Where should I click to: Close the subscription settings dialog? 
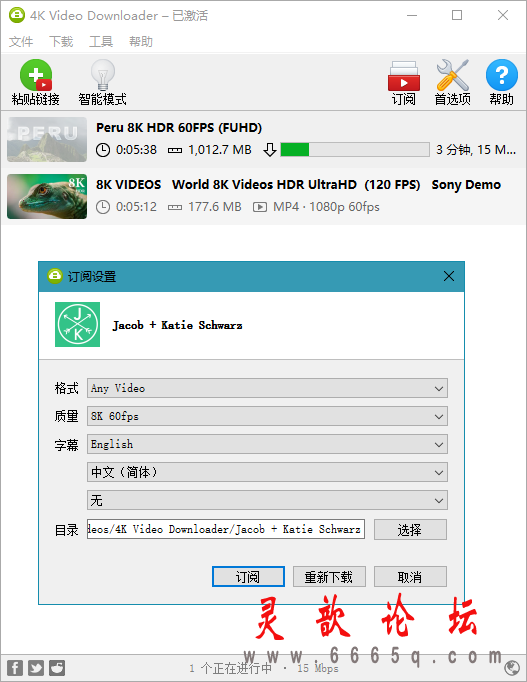coord(449,276)
